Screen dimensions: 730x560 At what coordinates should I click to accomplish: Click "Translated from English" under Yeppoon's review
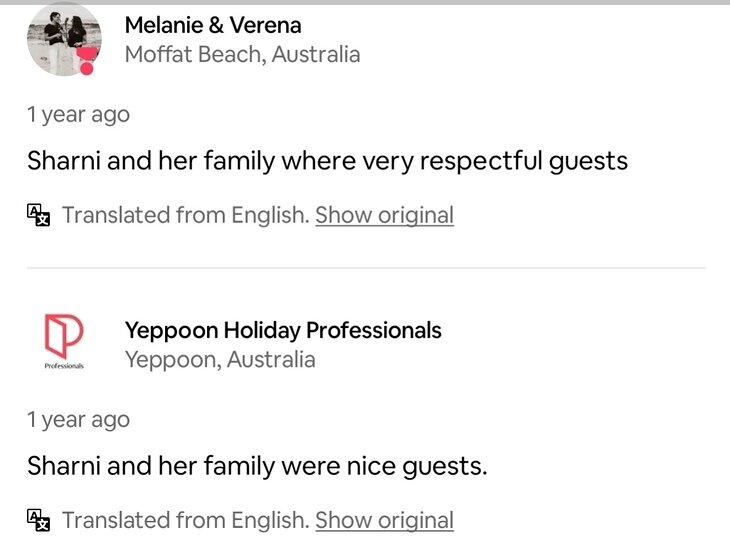pyautogui.click(x=185, y=520)
